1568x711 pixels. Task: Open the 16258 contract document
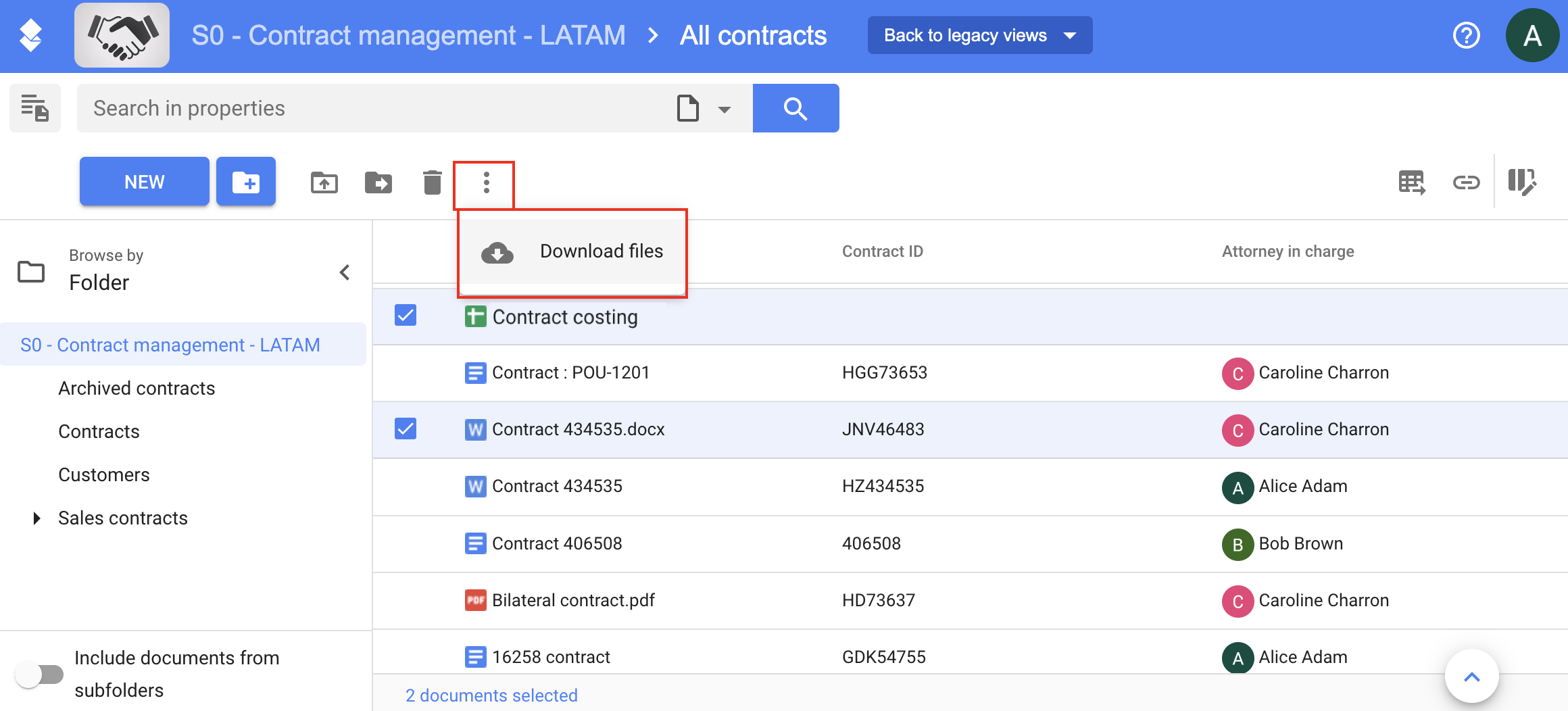coord(551,657)
